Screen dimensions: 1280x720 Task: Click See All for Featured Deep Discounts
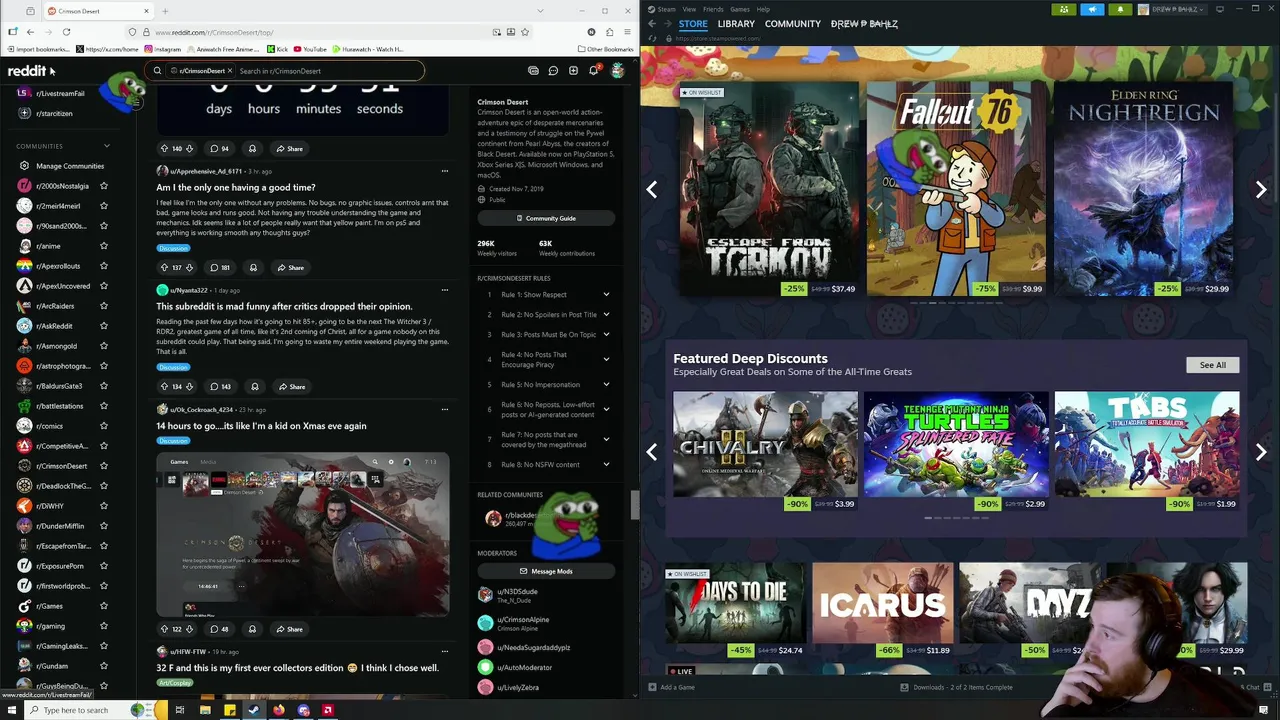point(1213,365)
